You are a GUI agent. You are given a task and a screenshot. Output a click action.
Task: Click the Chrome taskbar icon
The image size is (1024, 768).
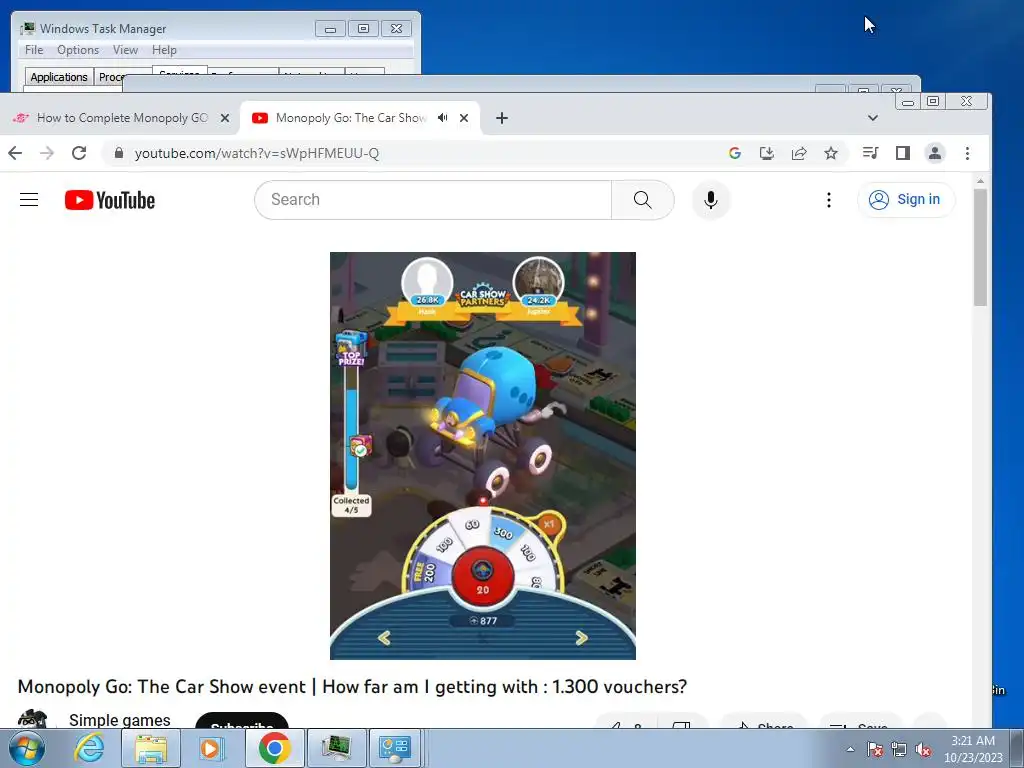click(274, 748)
